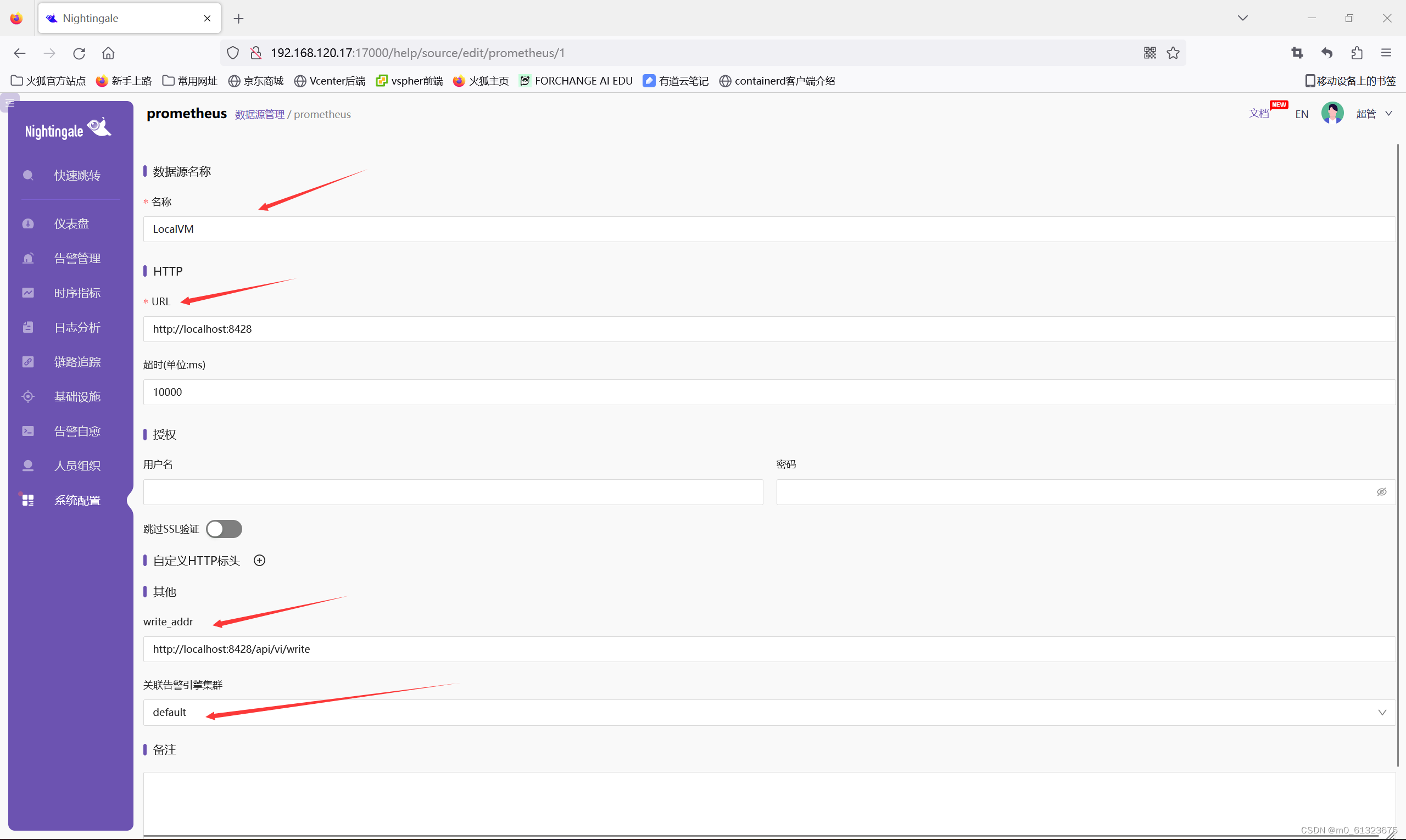
Task: Expand the list all tabs chevron
Action: pos(1242,18)
